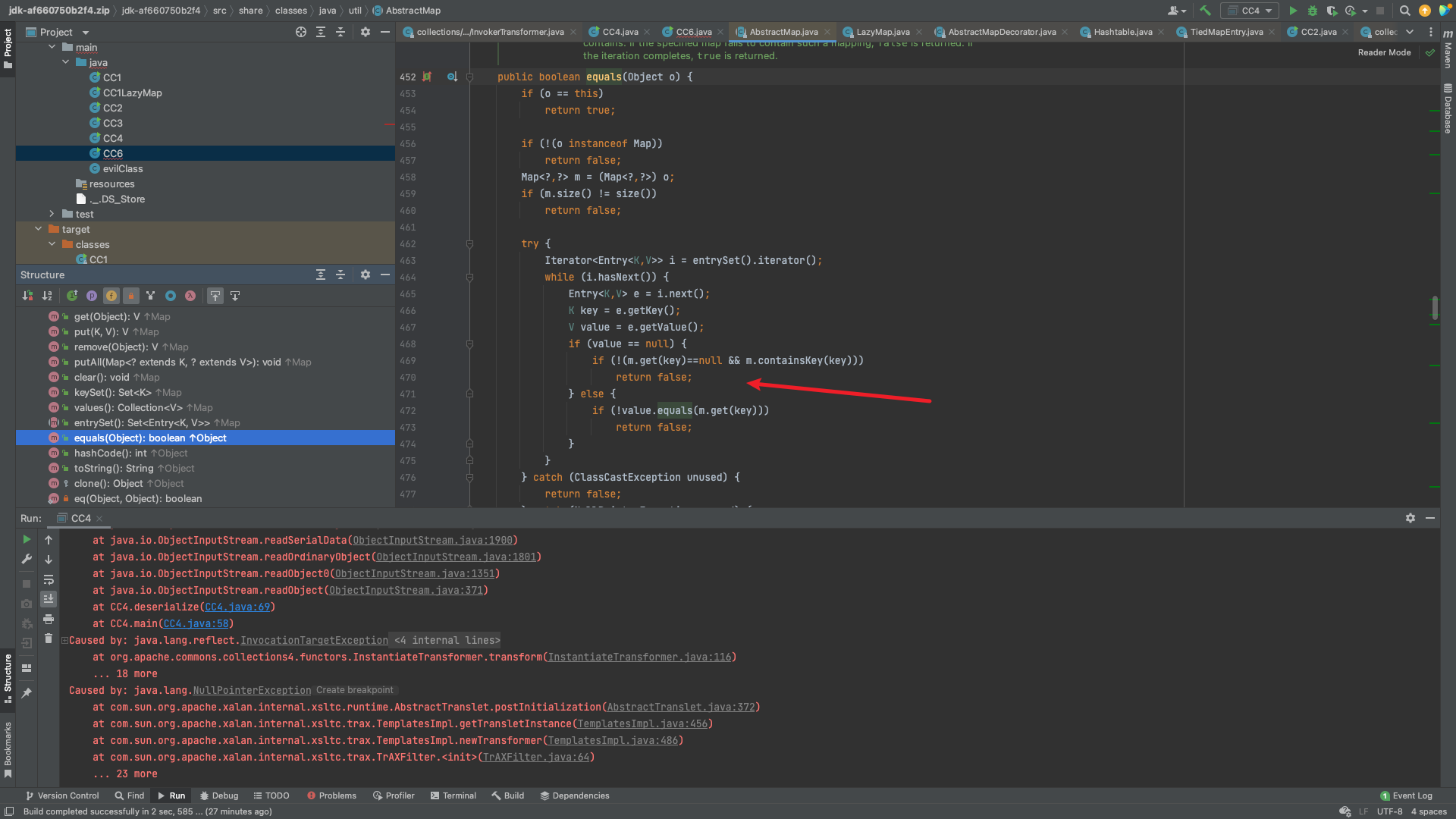Open Run panel settings gear
1456x819 pixels.
pyautogui.click(x=1410, y=518)
